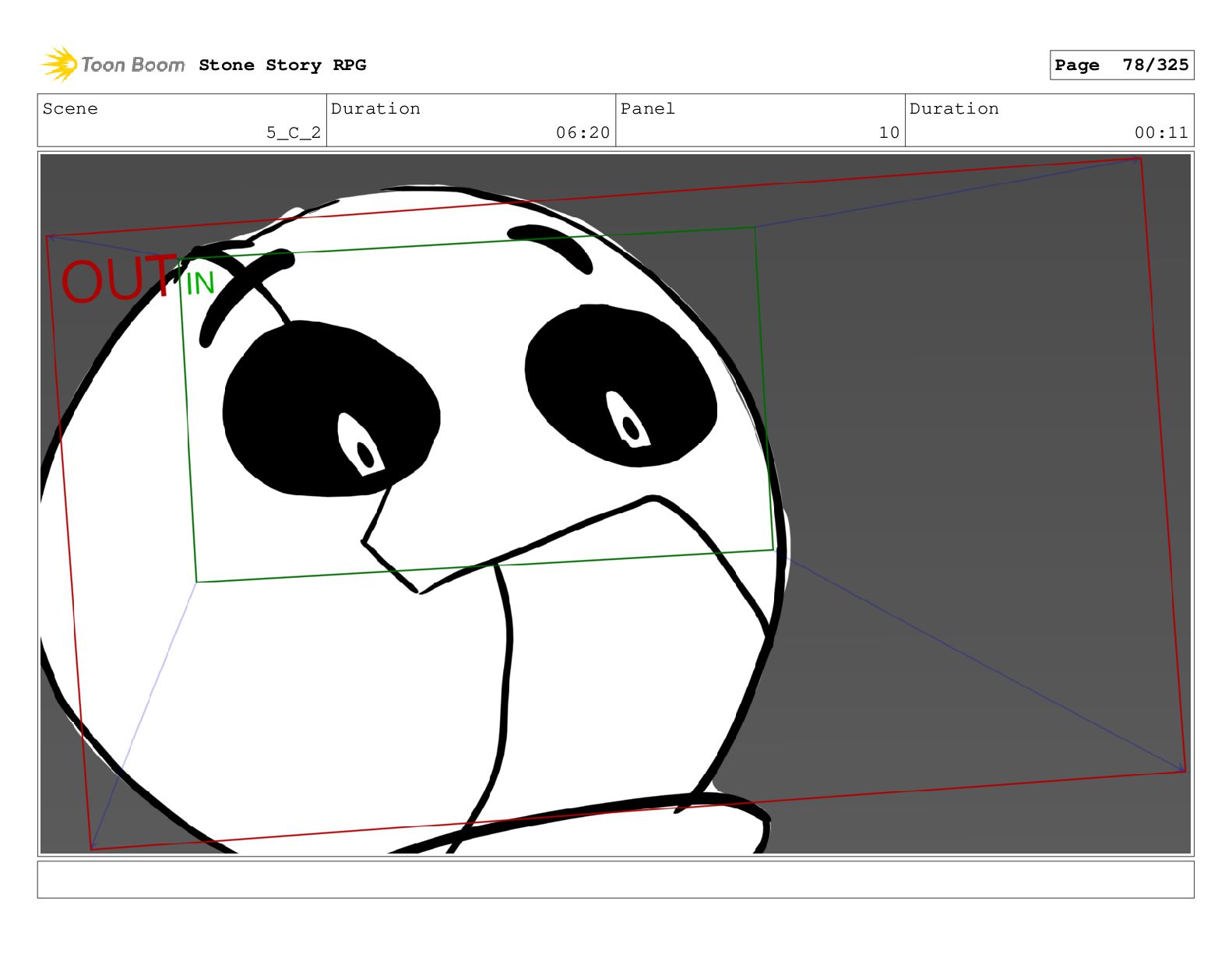Viewport: 1232px width, 954px height.
Task: Click the storyboard panel drawing
Action: coord(615,504)
